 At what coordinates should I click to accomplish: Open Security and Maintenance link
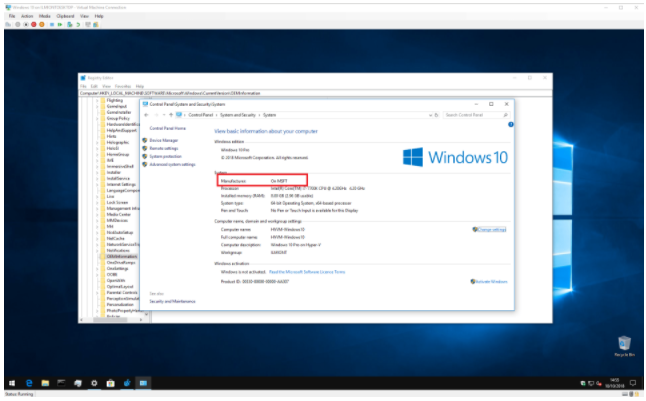(172, 301)
